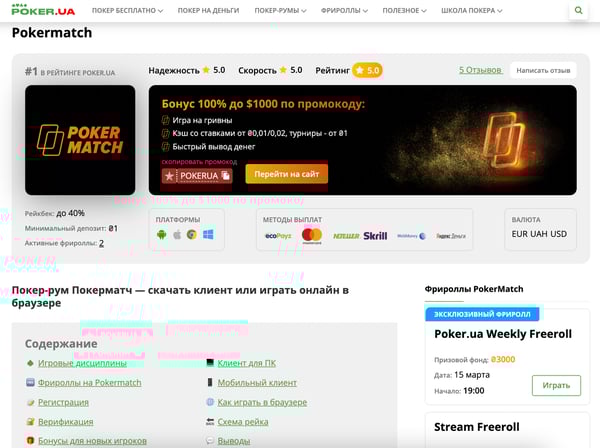The image size is (600, 448).
Task: Expand the ШКОЛА ПОКЕРА dropdown menu
Action: [x=471, y=11]
